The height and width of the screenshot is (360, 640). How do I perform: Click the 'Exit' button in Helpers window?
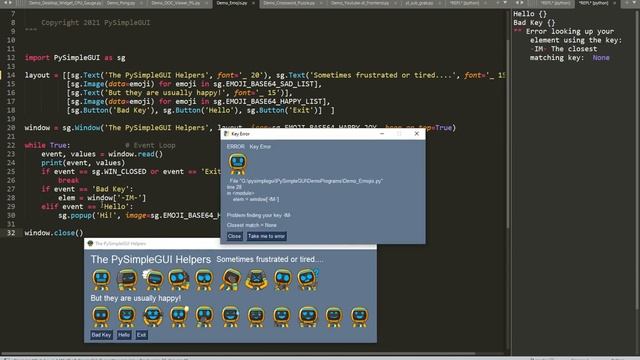[142, 335]
